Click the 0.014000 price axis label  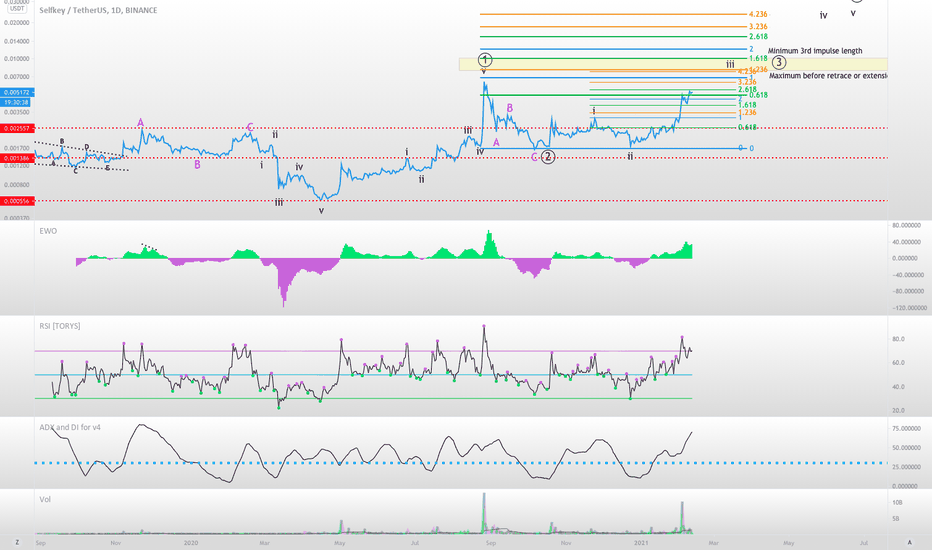click(x=16, y=41)
